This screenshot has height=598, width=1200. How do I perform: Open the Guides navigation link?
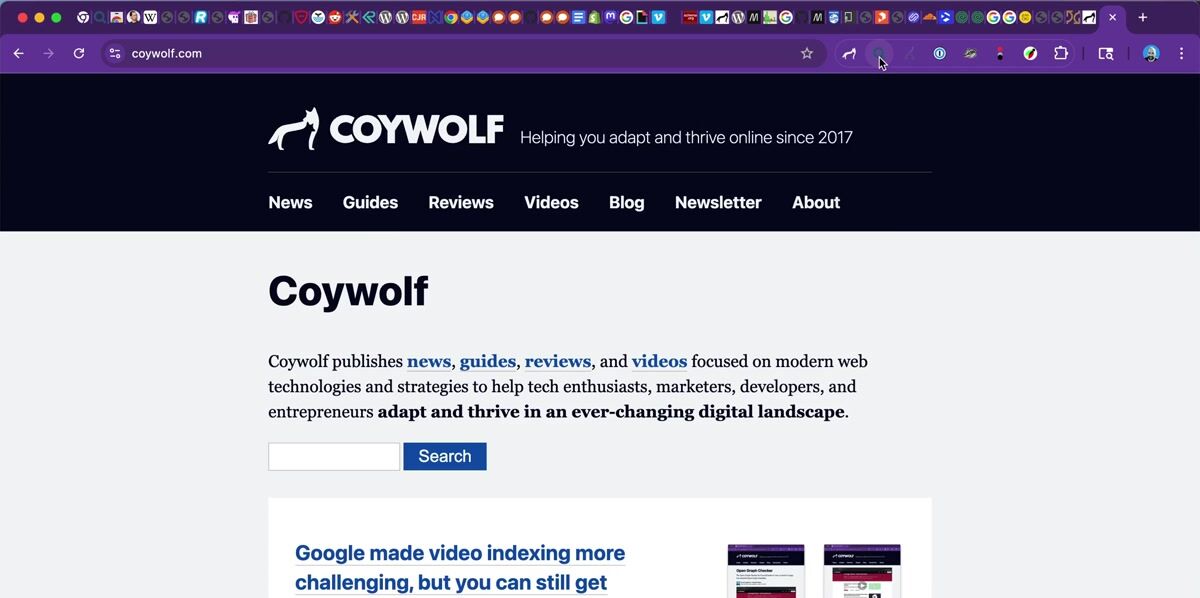(x=370, y=202)
